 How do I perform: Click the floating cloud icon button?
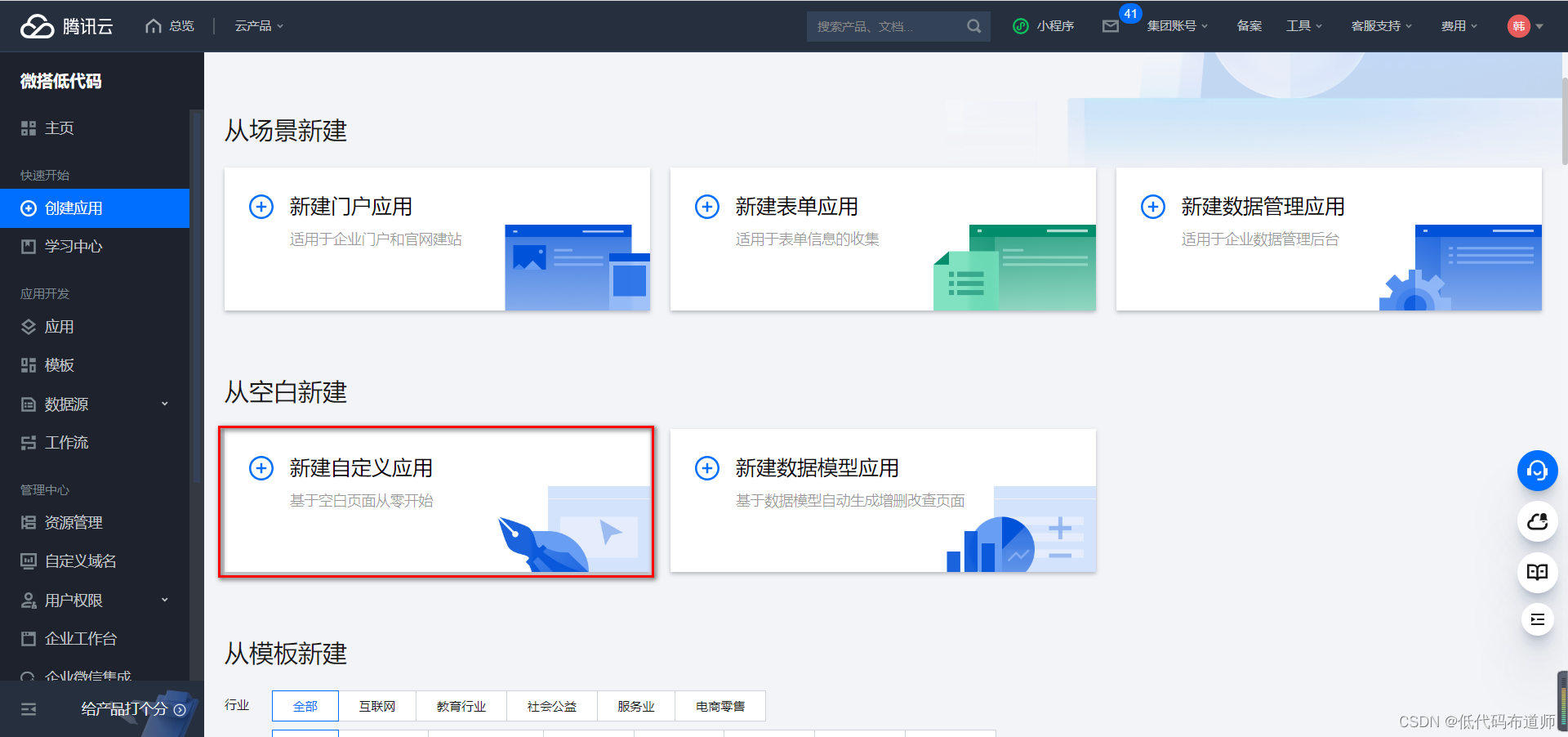[1538, 521]
